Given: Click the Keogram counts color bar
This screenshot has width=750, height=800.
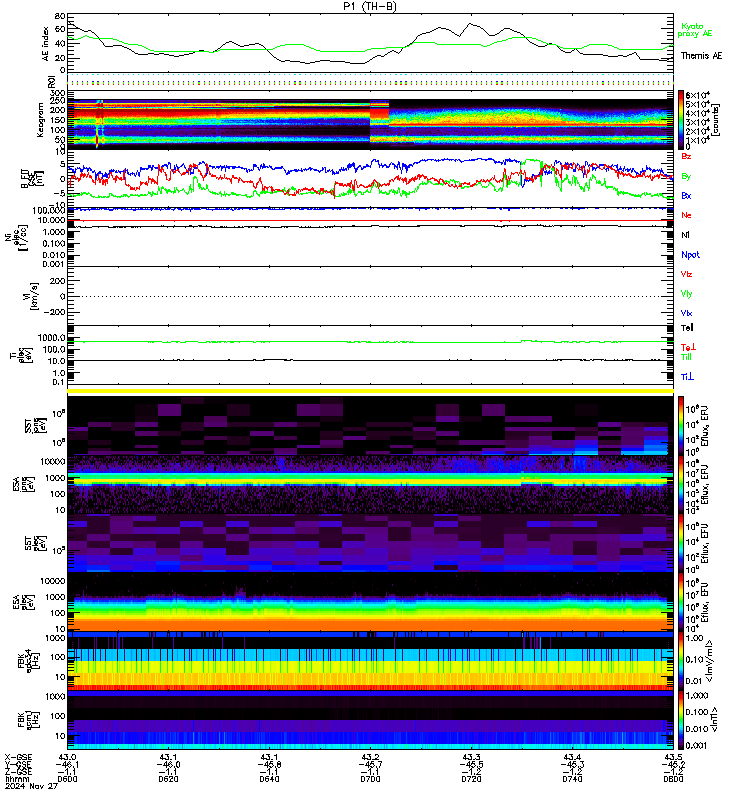Looking at the screenshot, I should (681, 119).
